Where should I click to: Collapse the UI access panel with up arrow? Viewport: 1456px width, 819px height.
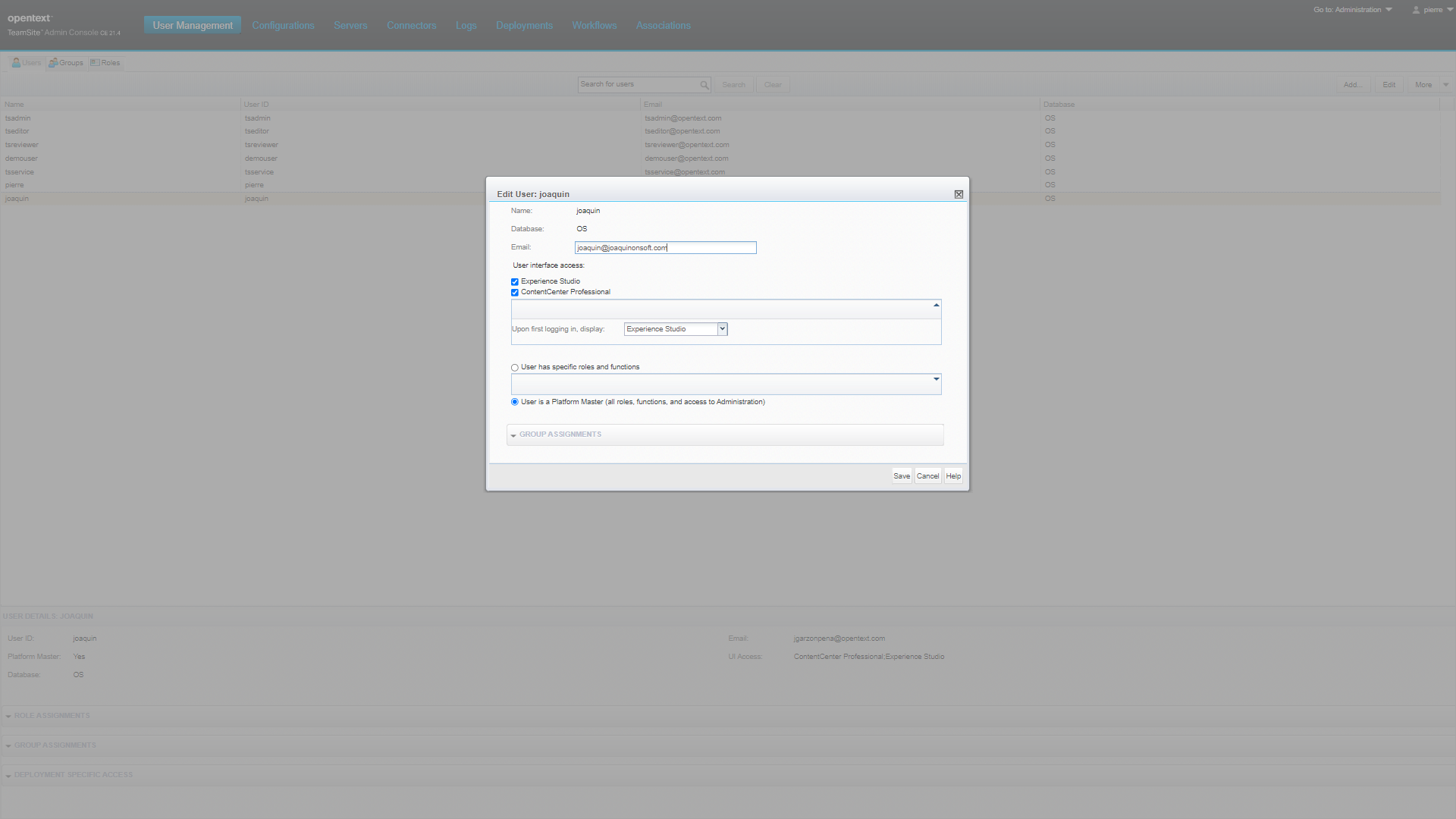pyautogui.click(x=936, y=305)
